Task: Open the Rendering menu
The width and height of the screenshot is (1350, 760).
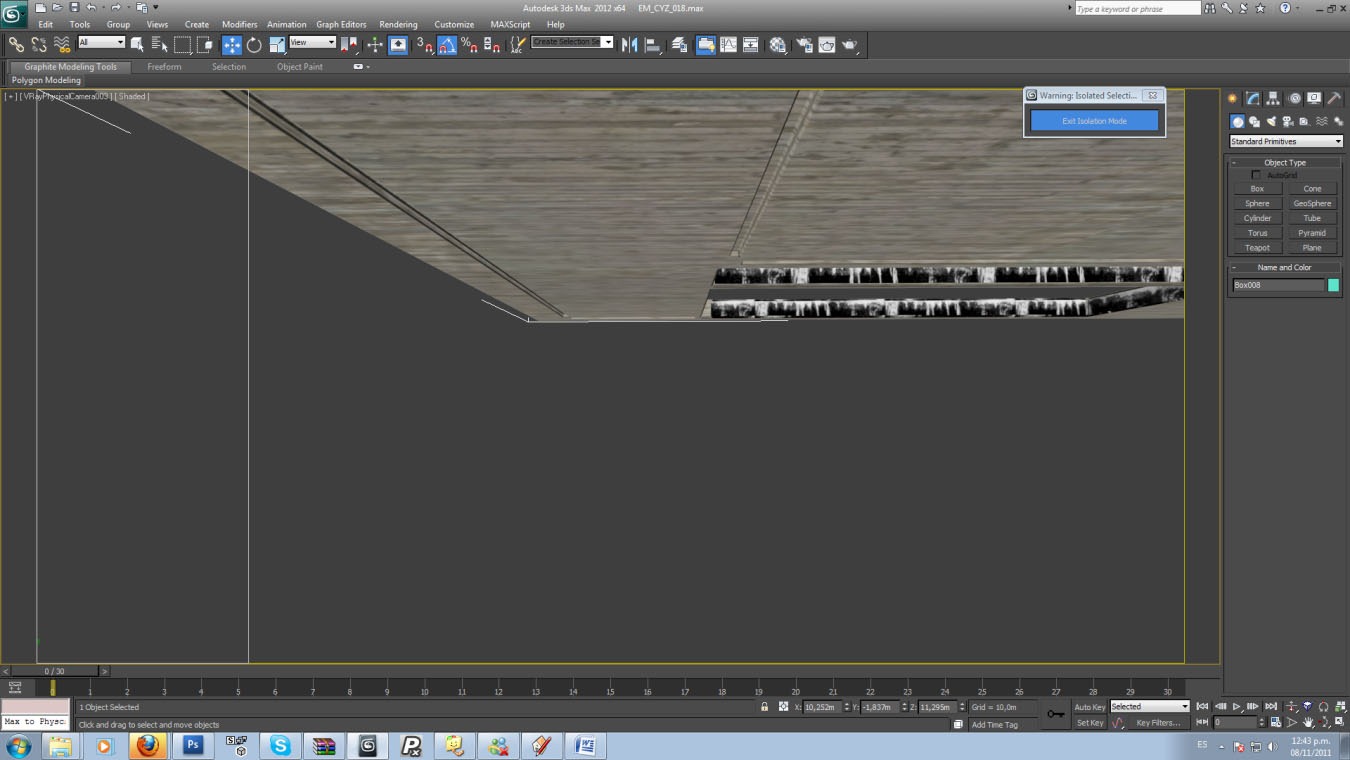Action: point(398,24)
